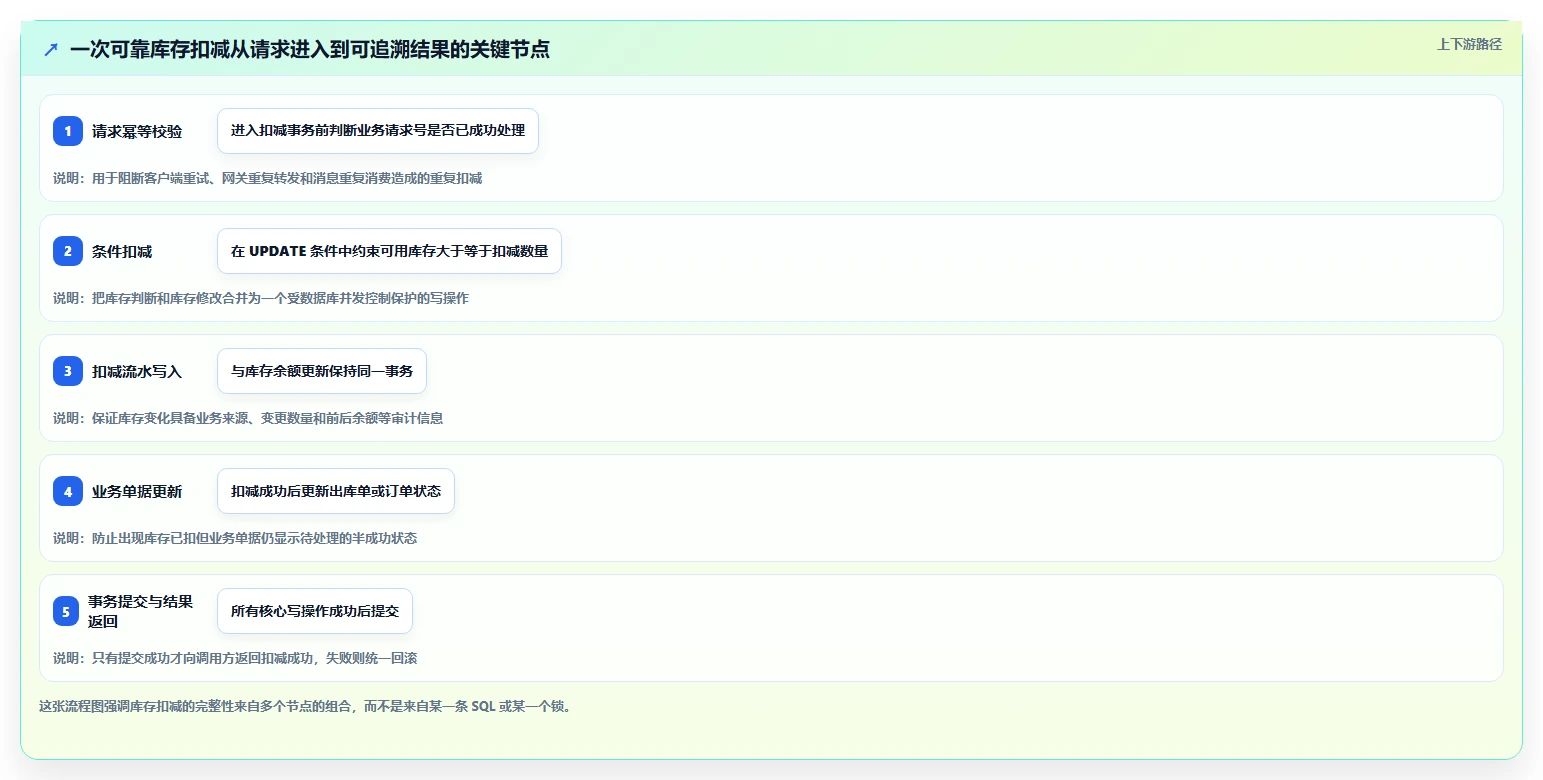The width and height of the screenshot is (1543, 780).
Task: Select the 事务提交与结果返回 step title
Action: pos(140,611)
